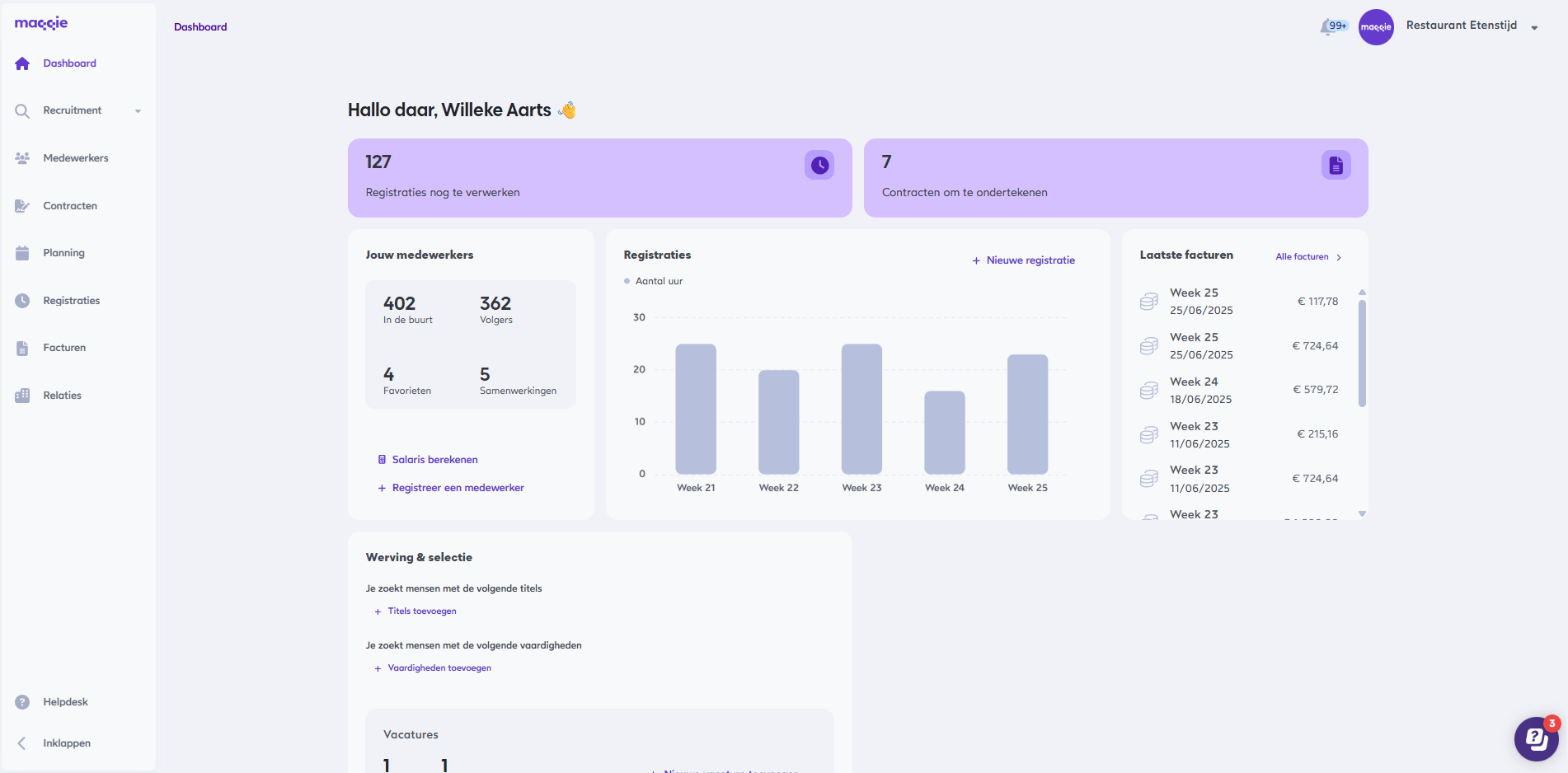The width and height of the screenshot is (1568, 773).
Task: Click the Helpdesk question mark icon
Action: pos(22,702)
